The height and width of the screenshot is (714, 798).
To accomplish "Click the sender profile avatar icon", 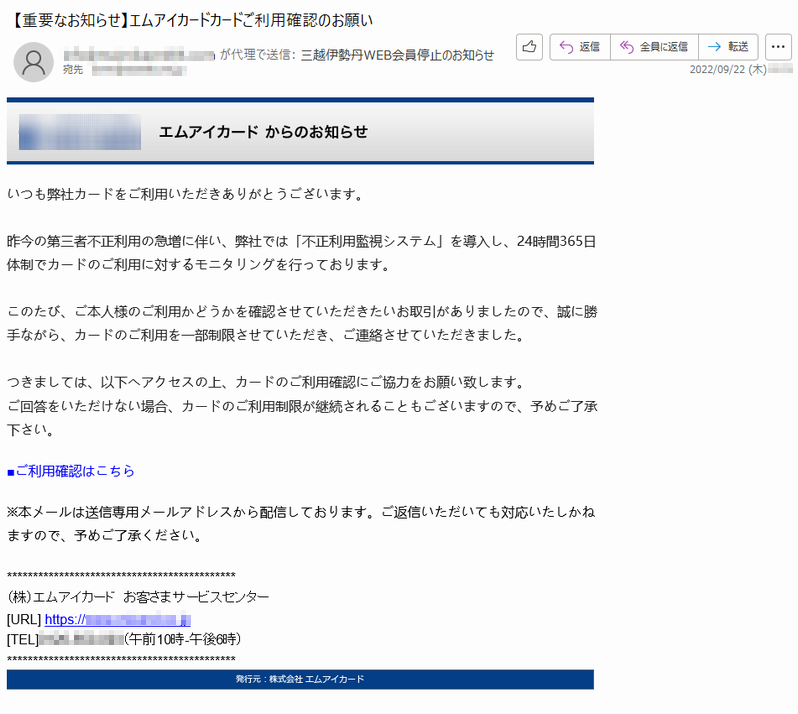I will tap(33, 62).
